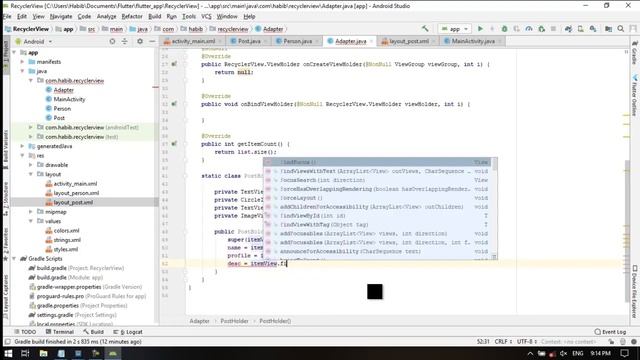Open File Explorer from taskbar
The width and height of the screenshot is (640, 360).
[43, 353]
